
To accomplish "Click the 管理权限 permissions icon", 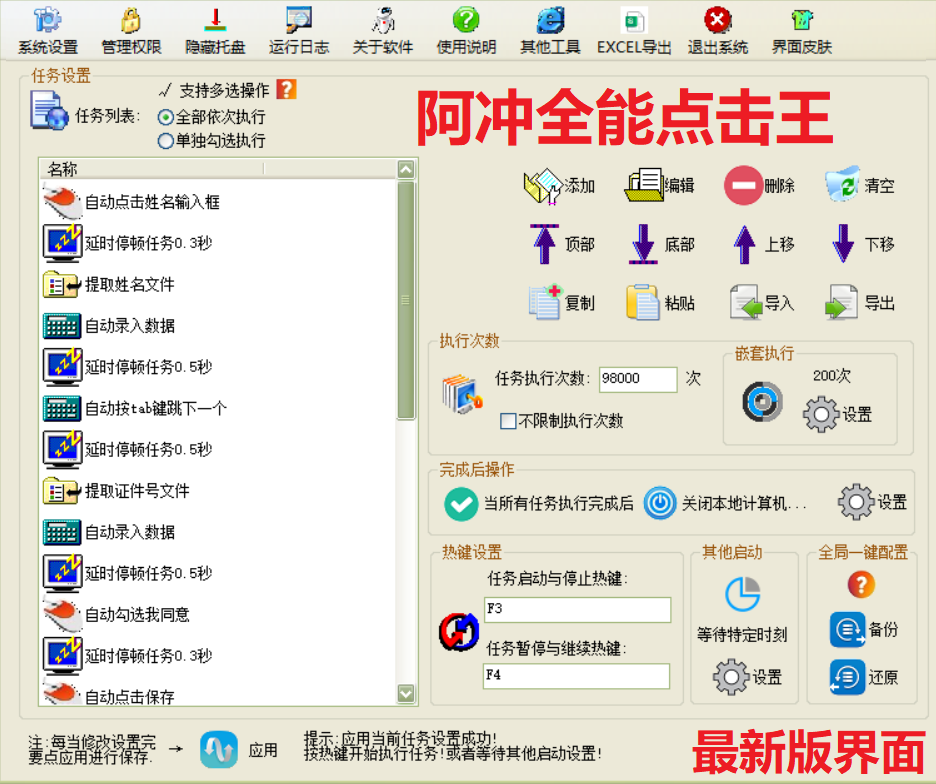I will 128,30.
